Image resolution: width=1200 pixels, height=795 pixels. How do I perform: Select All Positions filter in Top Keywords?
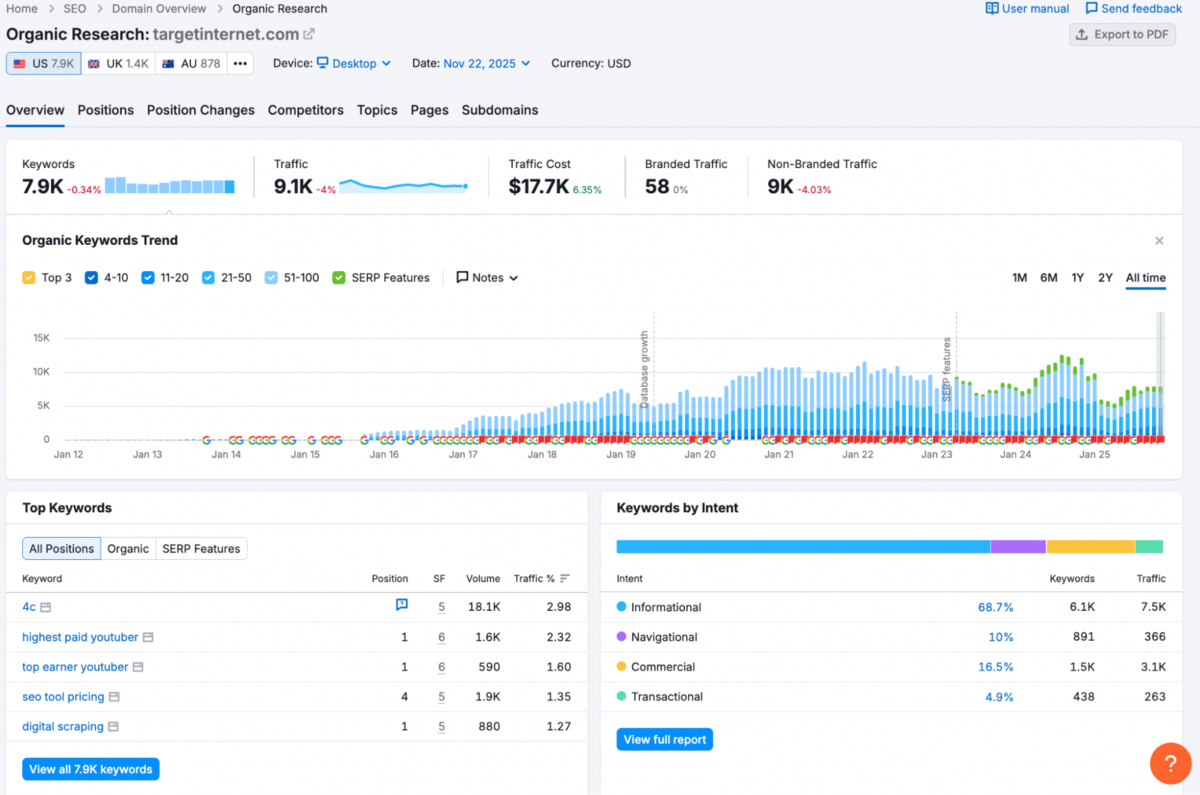[x=62, y=548]
